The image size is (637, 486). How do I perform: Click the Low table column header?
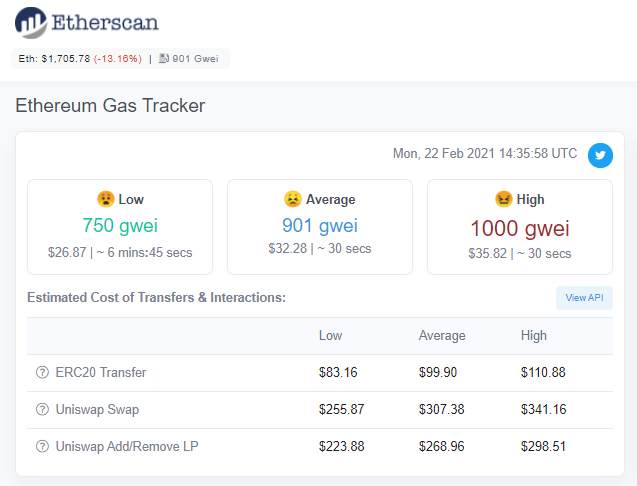click(x=330, y=336)
